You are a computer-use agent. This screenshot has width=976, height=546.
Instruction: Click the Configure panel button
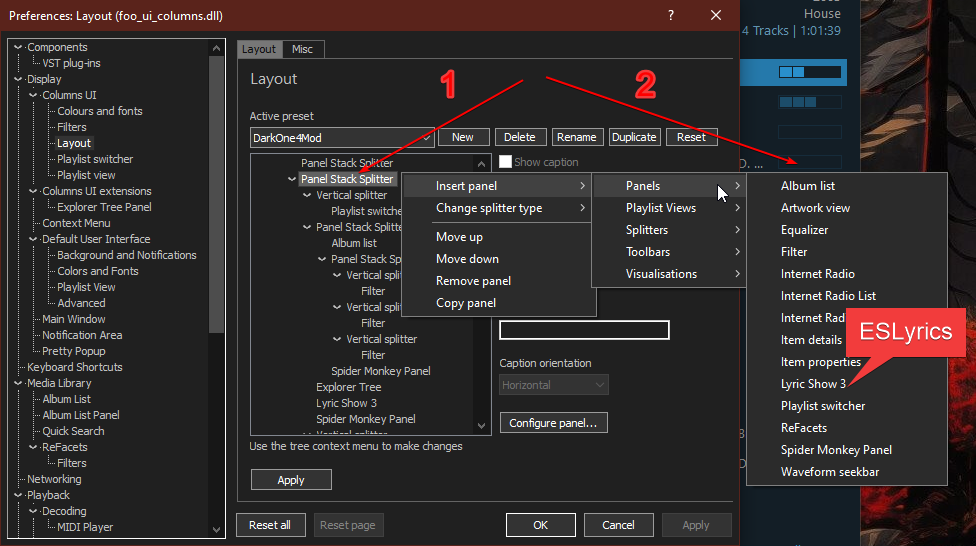[x=553, y=423]
